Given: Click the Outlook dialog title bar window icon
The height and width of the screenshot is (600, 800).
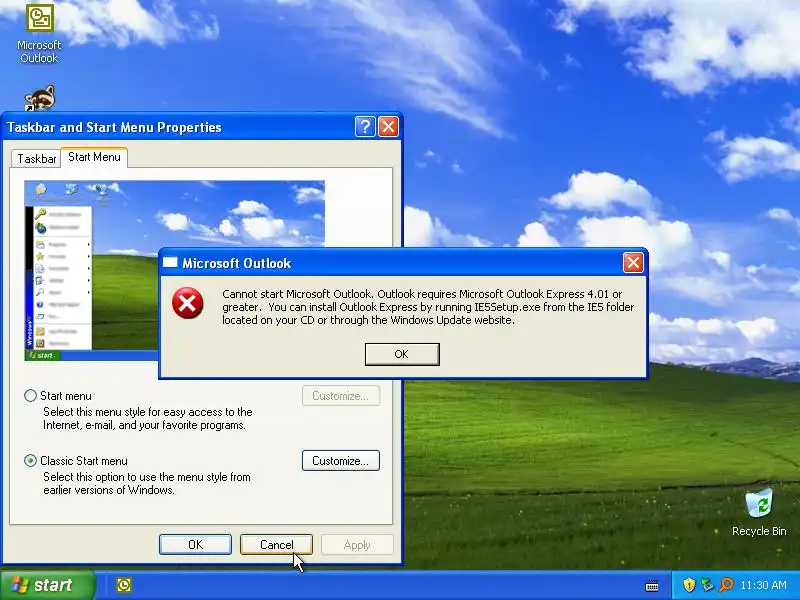Looking at the screenshot, I should tap(170, 263).
